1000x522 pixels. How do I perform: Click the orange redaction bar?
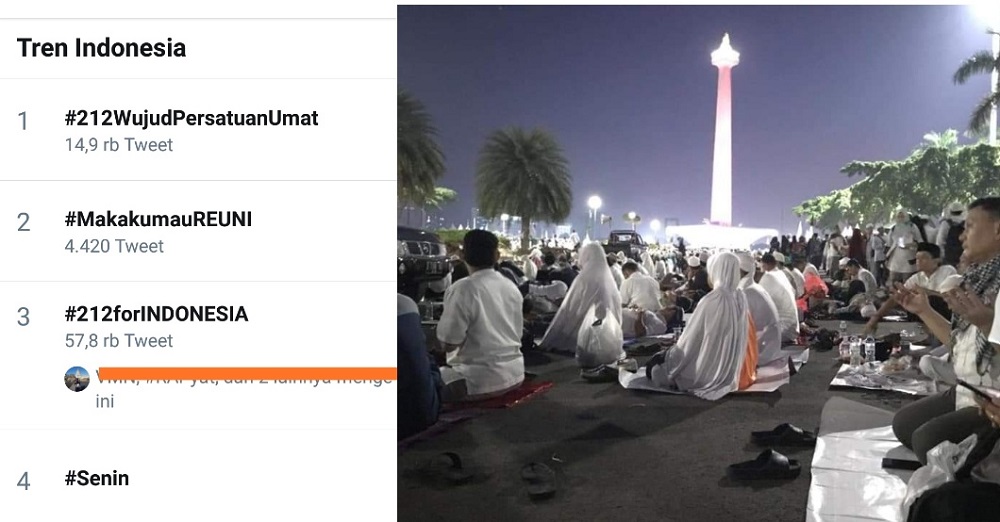tap(247, 373)
